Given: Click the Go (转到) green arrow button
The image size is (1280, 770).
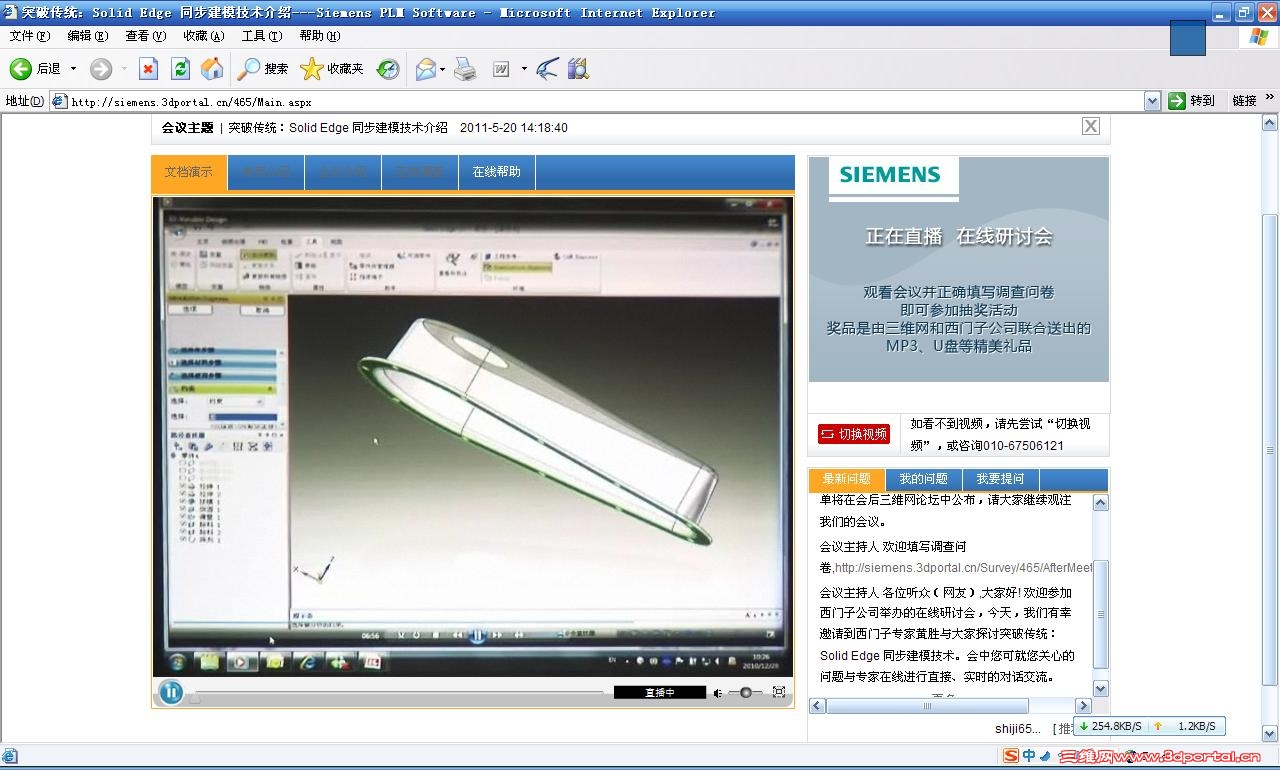Looking at the screenshot, I should pos(1192,100).
